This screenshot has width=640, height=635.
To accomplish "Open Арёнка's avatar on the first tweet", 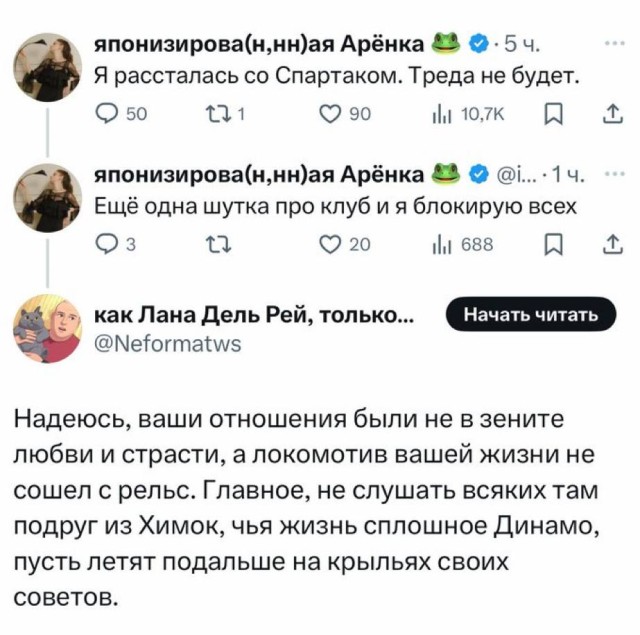I will tap(48, 67).
